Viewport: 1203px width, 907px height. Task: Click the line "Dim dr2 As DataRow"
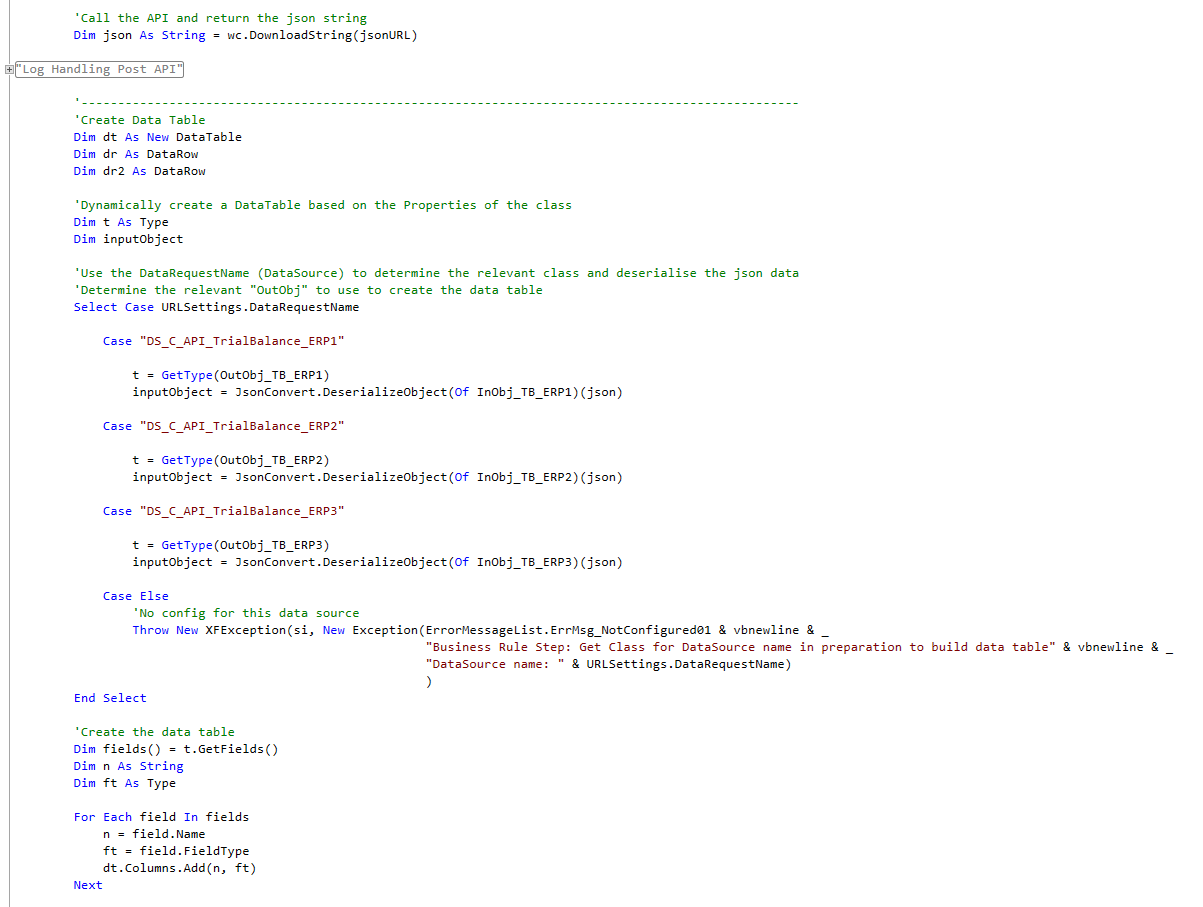[140, 171]
